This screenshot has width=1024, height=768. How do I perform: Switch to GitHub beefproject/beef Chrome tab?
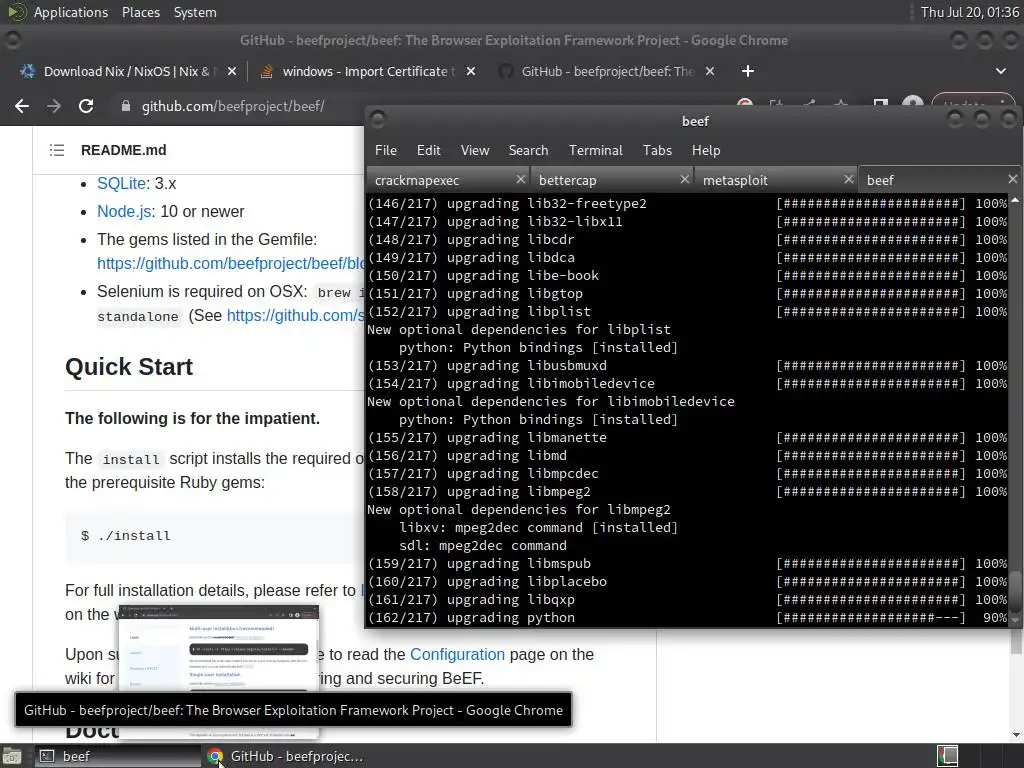606,71
